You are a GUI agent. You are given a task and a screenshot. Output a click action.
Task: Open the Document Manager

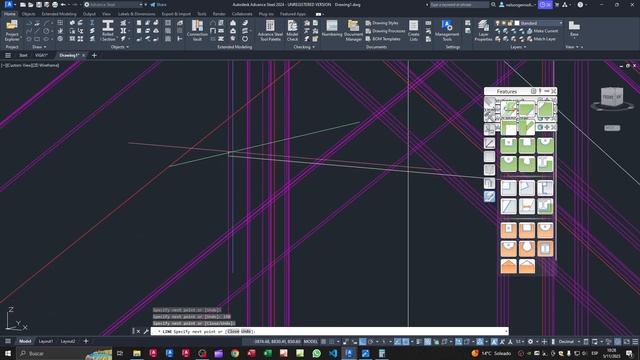[353, 31]
